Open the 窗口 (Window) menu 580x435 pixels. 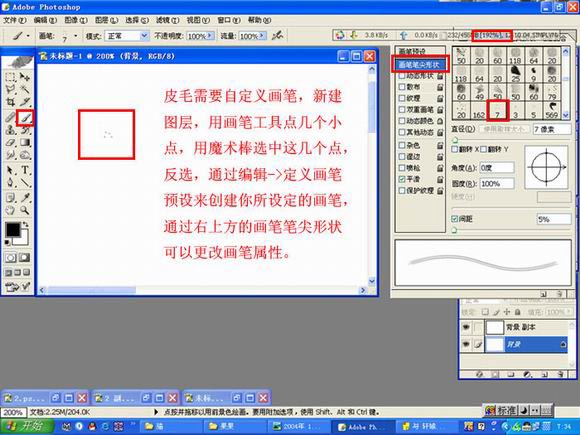[229, 20]
